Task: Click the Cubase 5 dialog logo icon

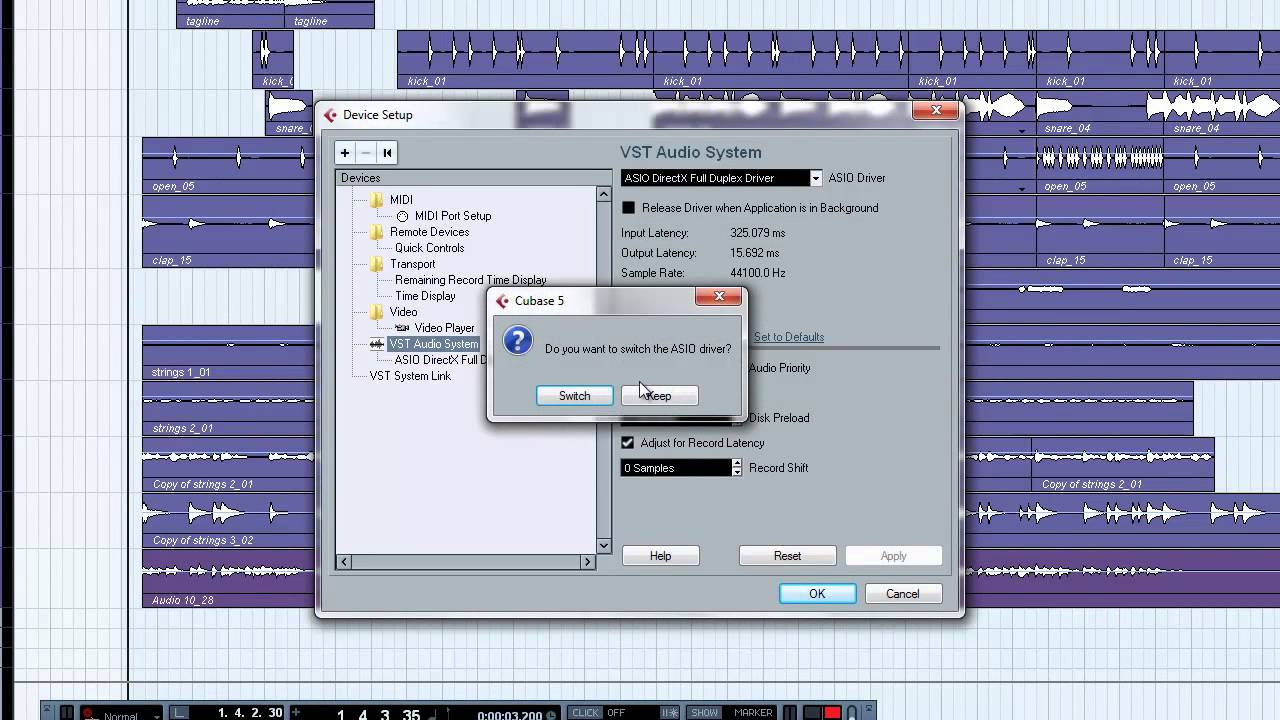Action: point(503,301)
